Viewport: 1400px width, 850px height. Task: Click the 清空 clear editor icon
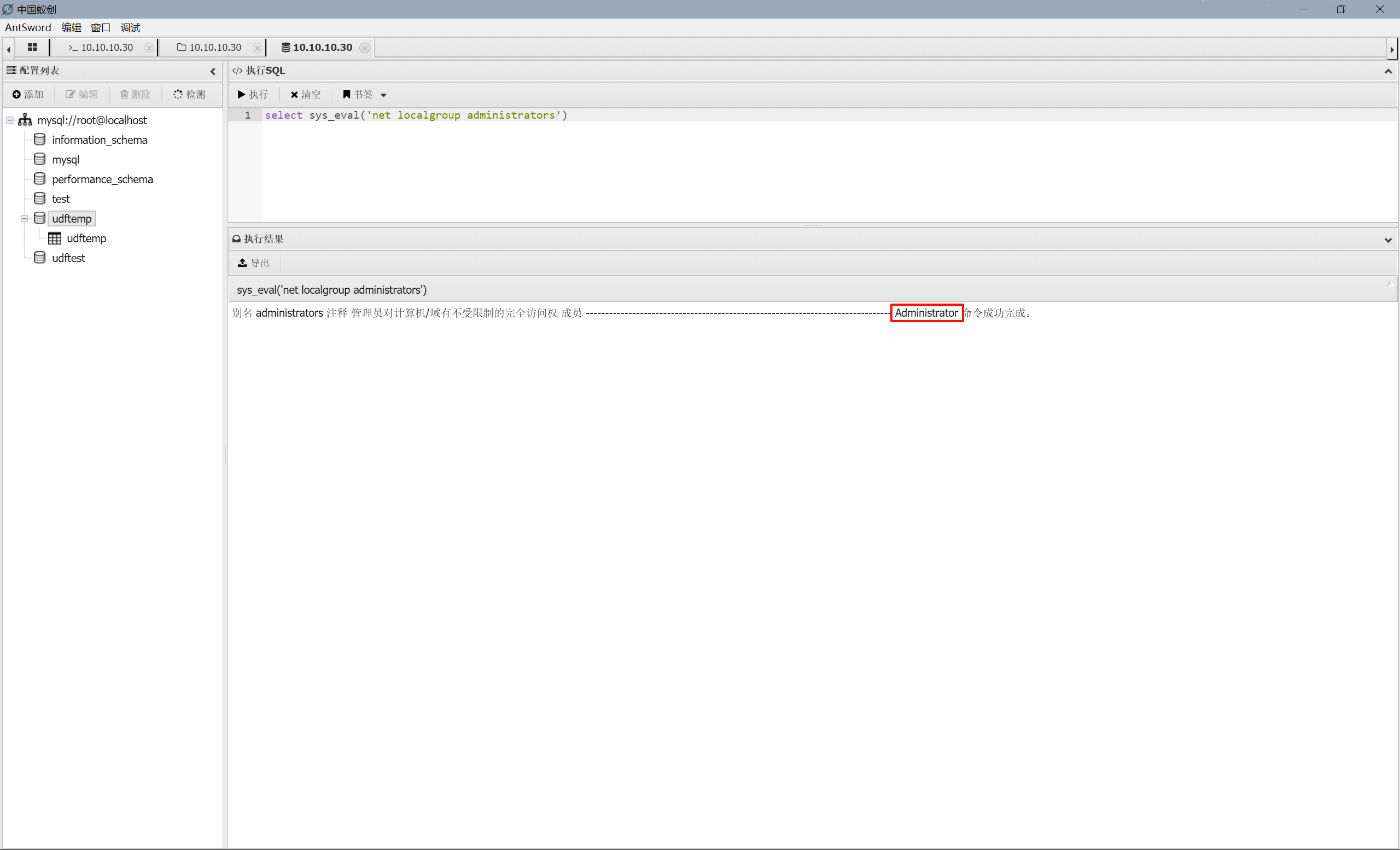tap(294, 95)
